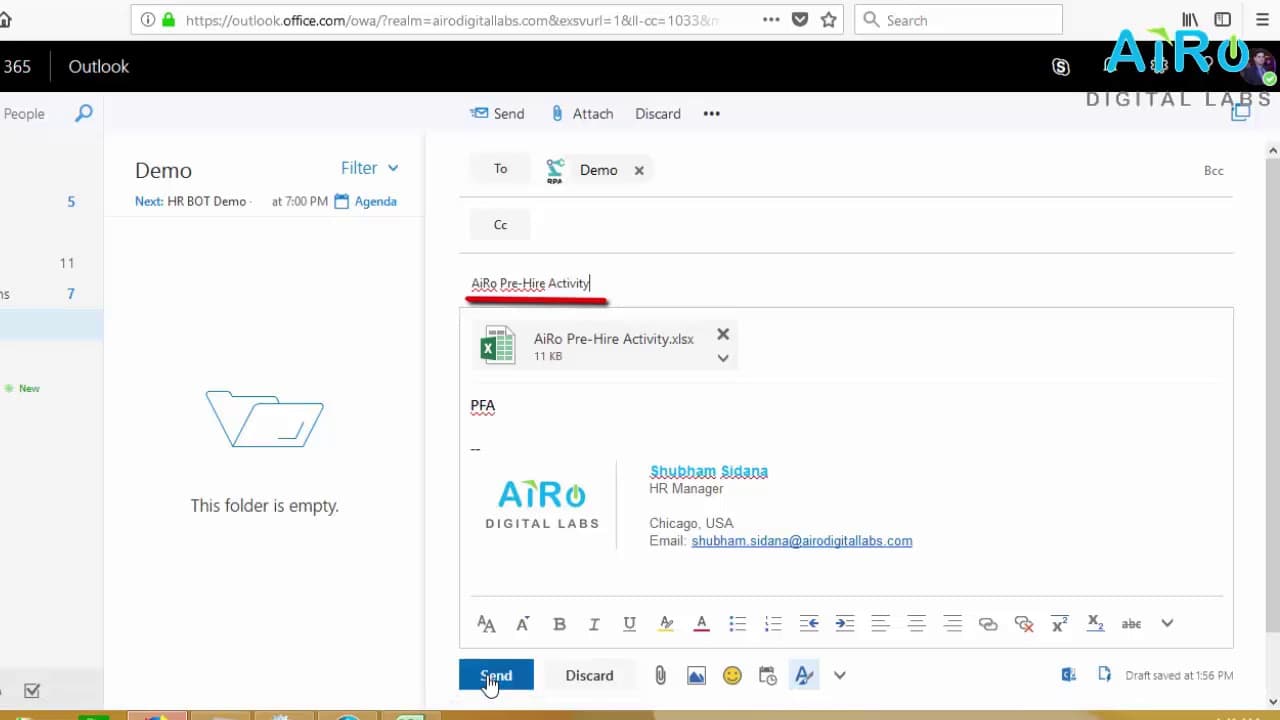Open the To recipients picker

pyautogui.click(x=500, y=169)
